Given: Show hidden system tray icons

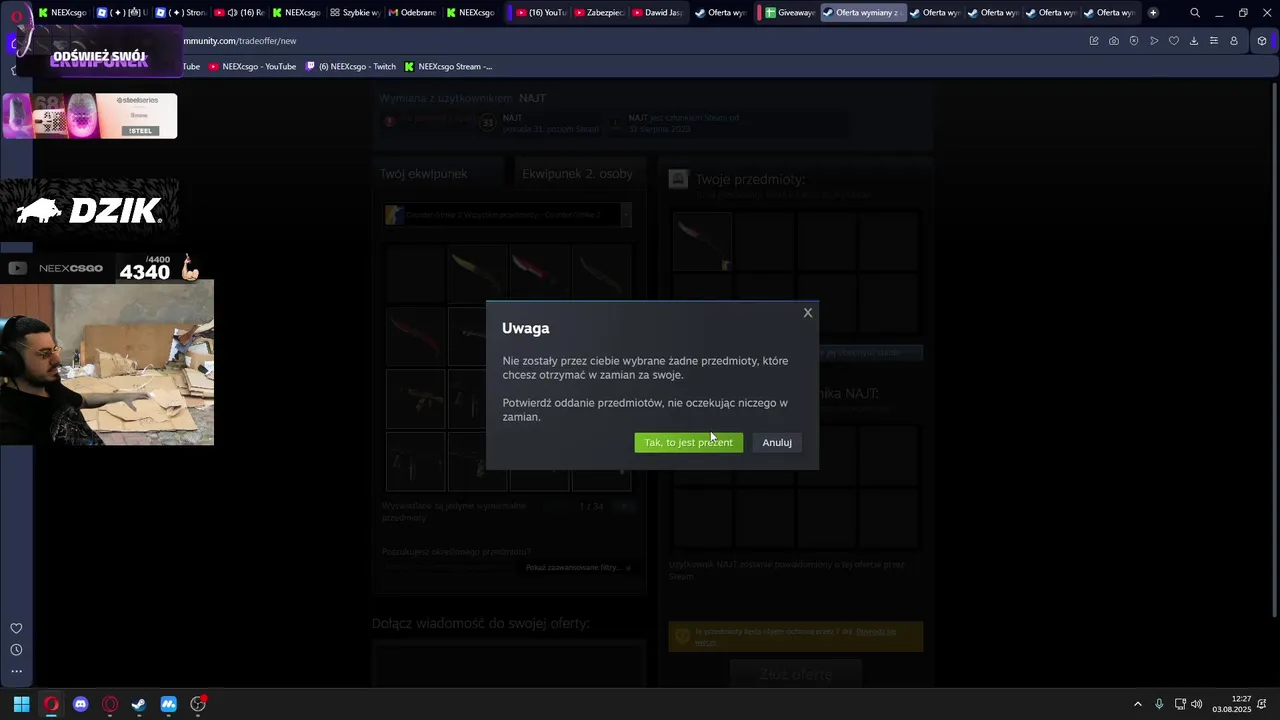Looking at the screenshot, I should tap(1137, 704).
